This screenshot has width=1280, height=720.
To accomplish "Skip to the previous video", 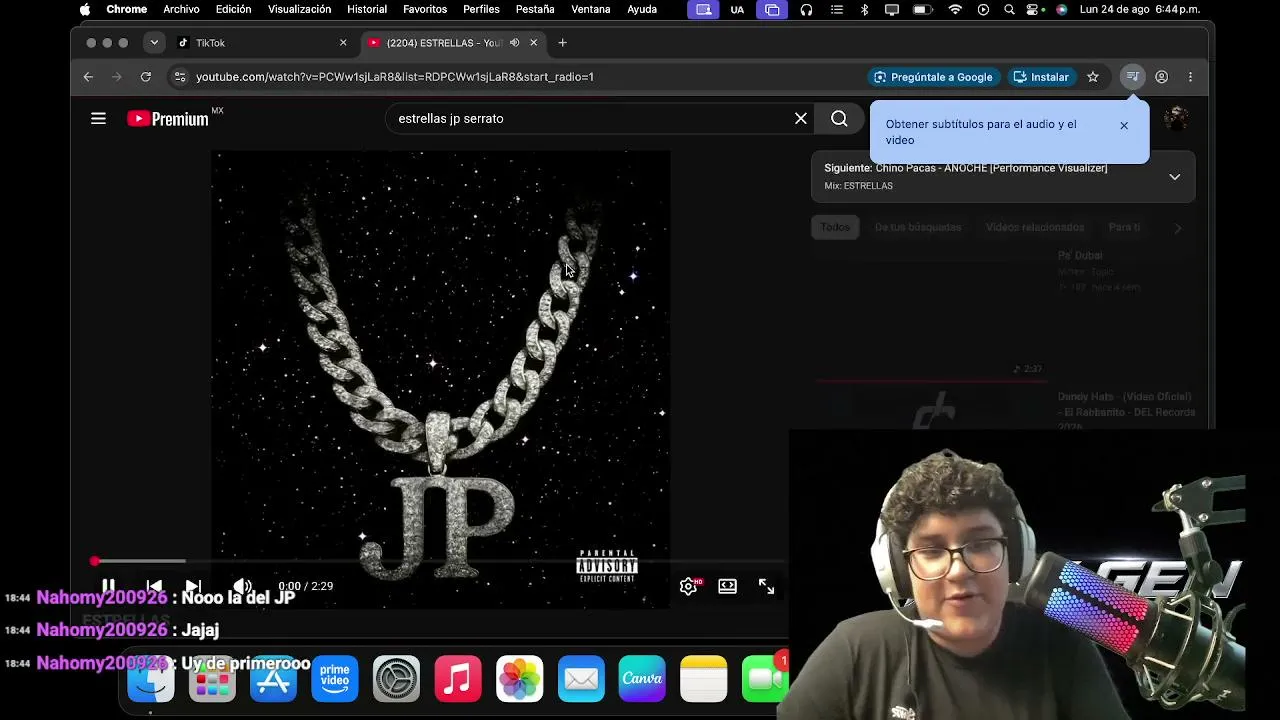I will (154, 586).
